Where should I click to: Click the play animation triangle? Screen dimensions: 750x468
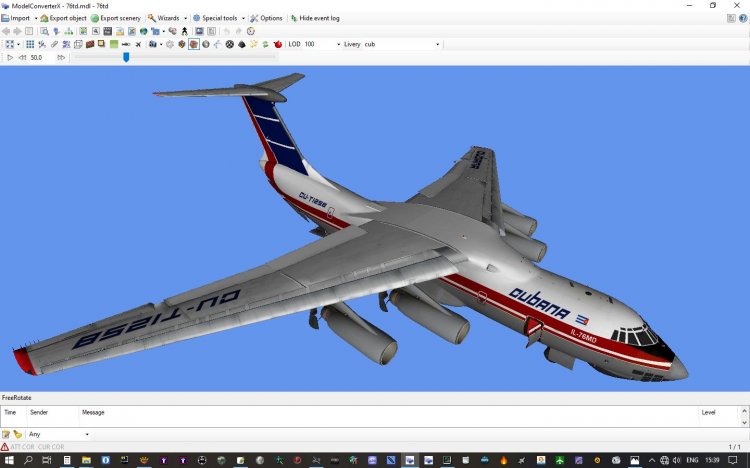pyautogui.click(x=10, y=57)
